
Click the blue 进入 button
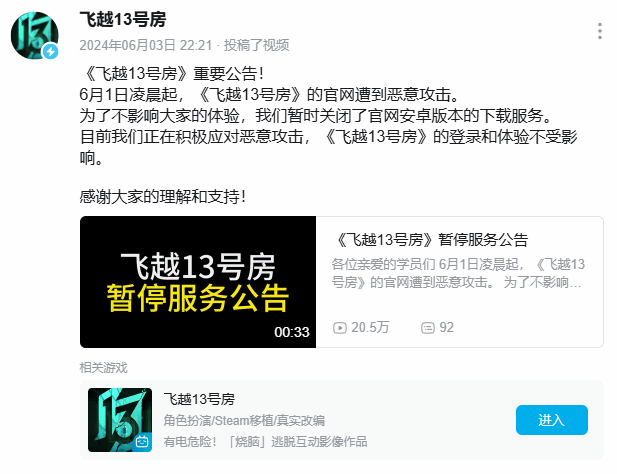(552, 420)
